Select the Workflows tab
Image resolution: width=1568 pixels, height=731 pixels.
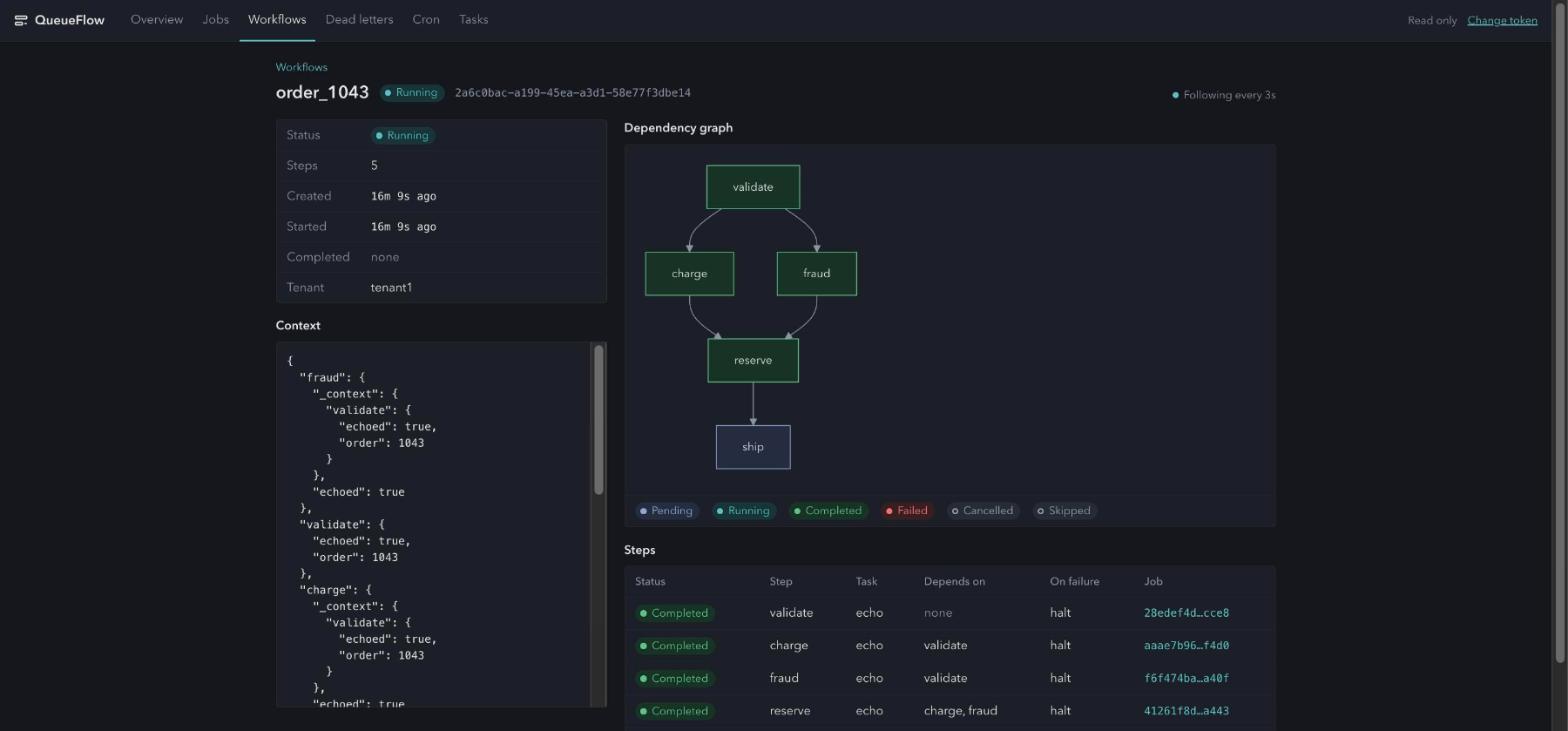277,20
